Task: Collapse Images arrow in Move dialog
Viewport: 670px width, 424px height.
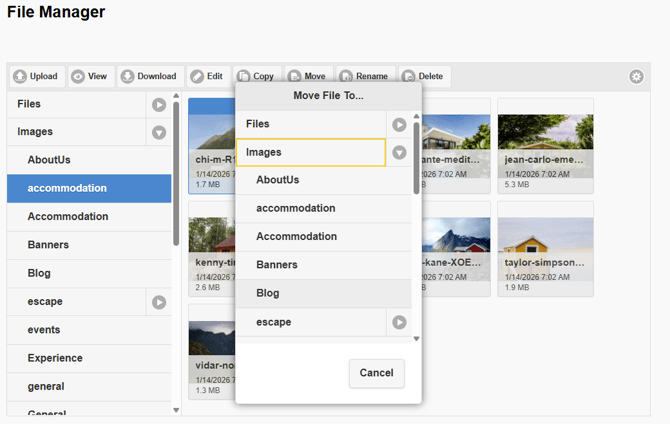Action: pyautogui.click(x=400, y=153)
